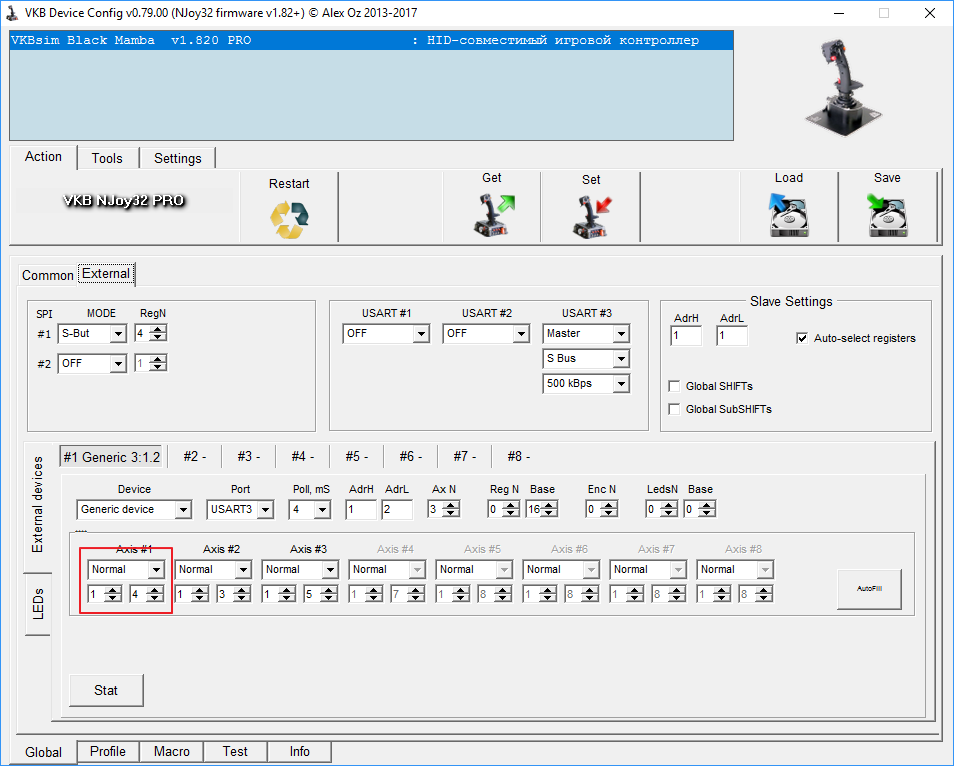The width and height of the screenshot is (954, 766).
Task: Open the USART #1 dropdown
Action: point(386,333)
